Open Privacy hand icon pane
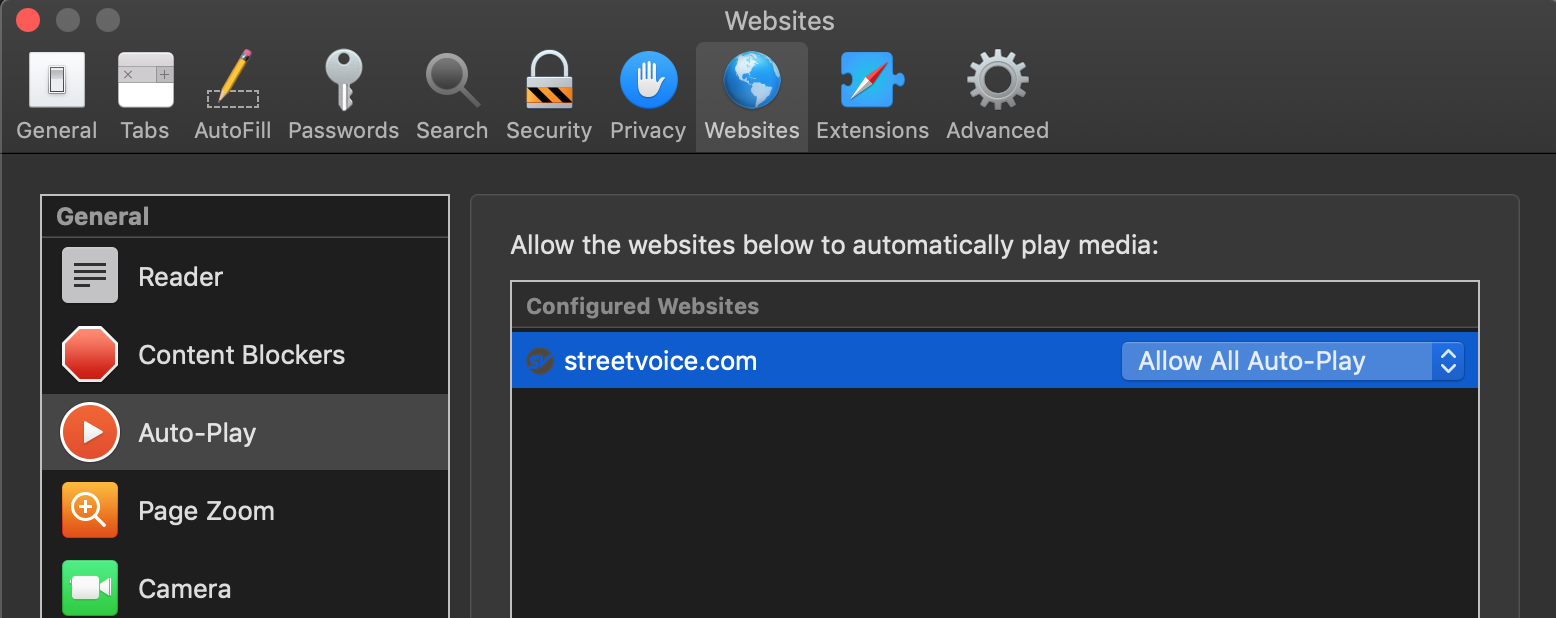The width and height of the screenshot is (1556, 618). (x=648, y=96)
